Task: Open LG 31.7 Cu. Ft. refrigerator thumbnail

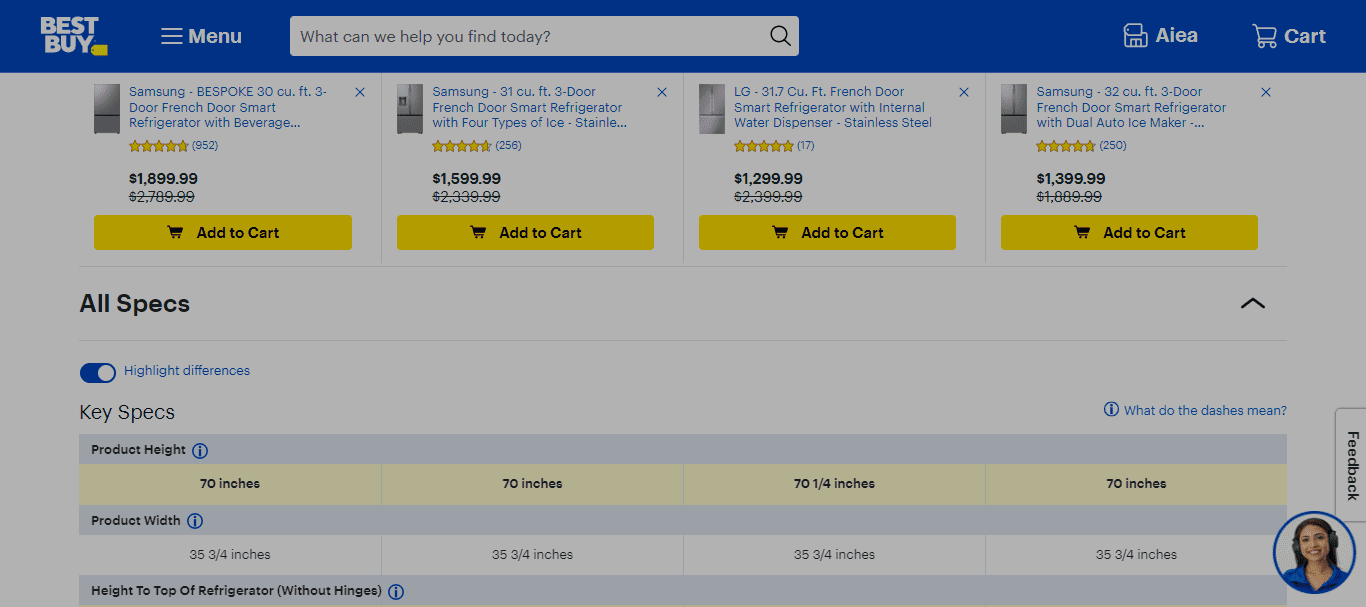Action: pos(712,109)
